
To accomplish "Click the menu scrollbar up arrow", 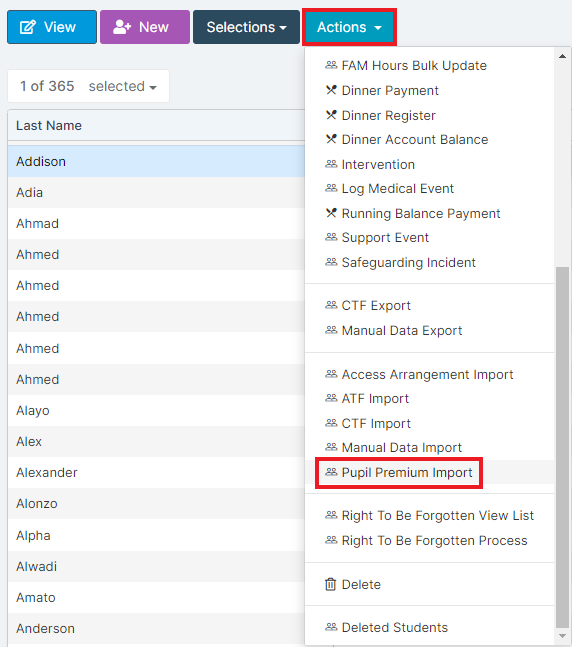I will (562, 56).
